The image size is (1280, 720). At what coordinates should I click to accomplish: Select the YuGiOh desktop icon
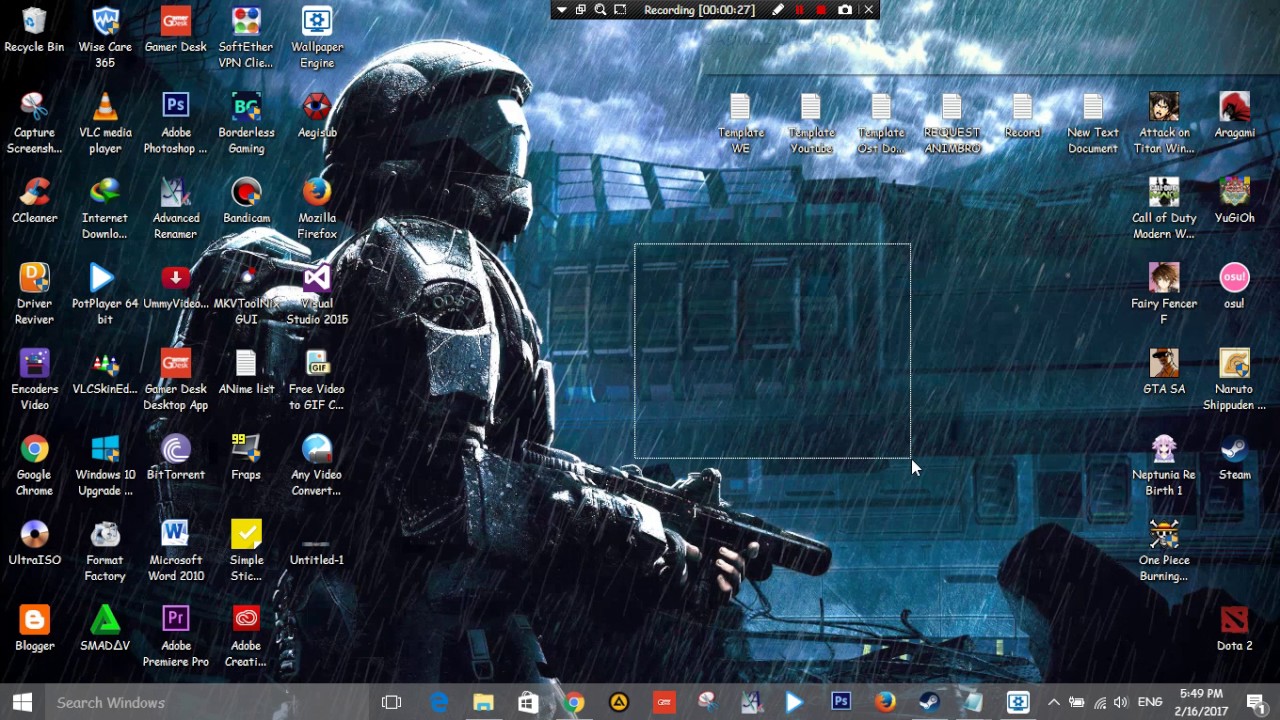point(1235,200)
